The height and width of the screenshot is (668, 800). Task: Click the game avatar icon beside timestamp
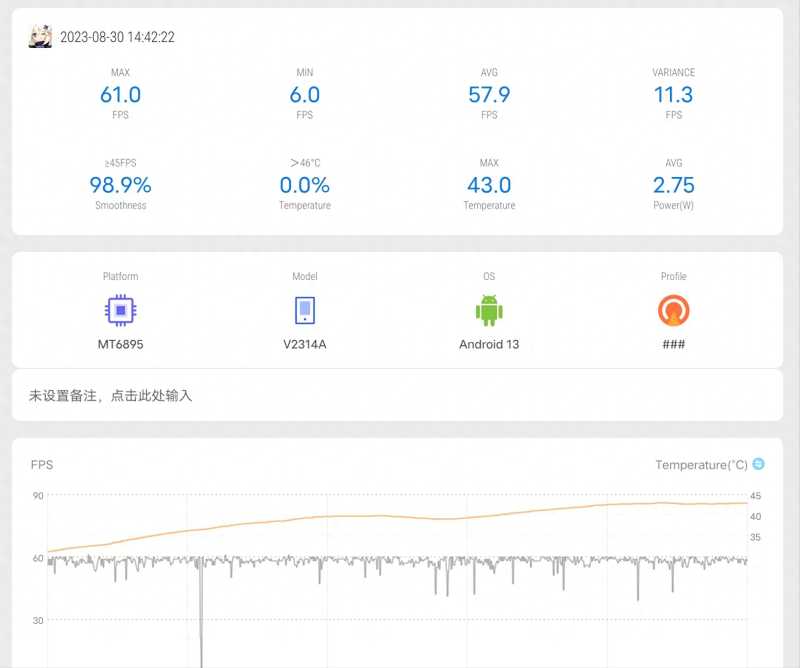pyautogui.click(x=40, y=37)
